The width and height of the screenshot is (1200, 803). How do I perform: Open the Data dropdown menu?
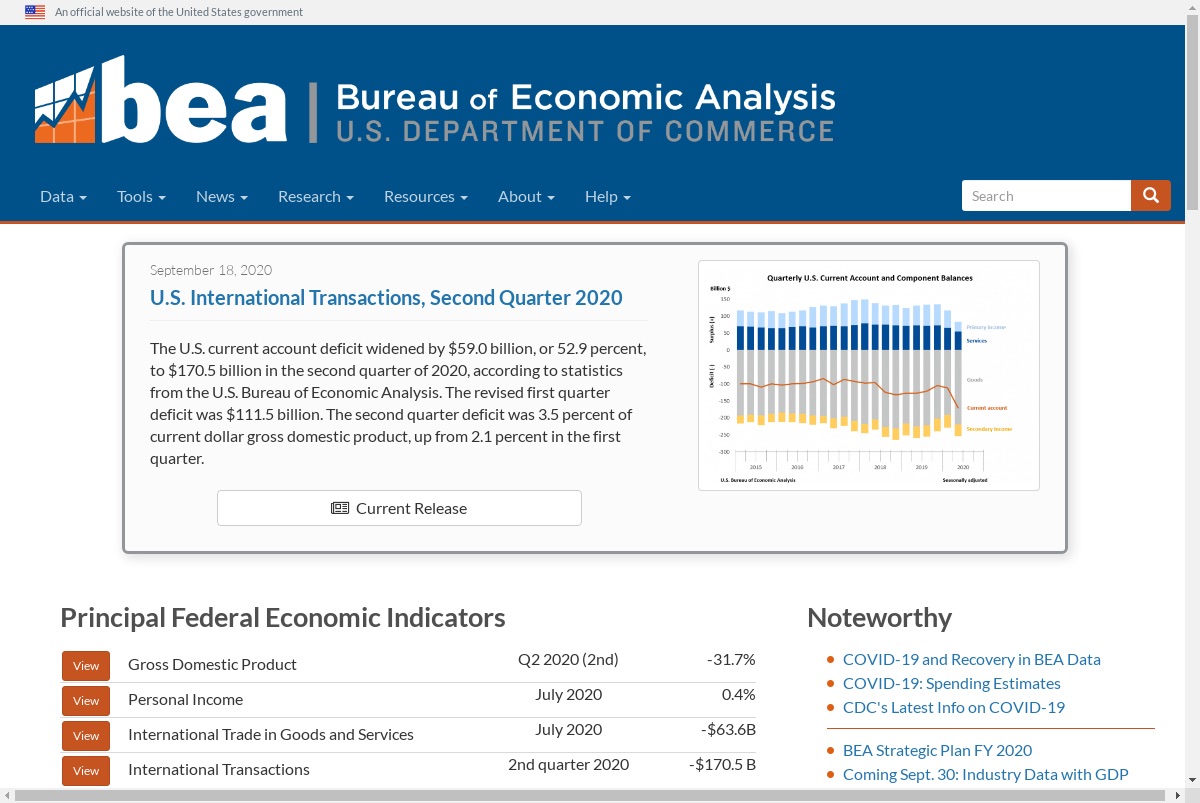pyautogui.click(x=63, y=196)
